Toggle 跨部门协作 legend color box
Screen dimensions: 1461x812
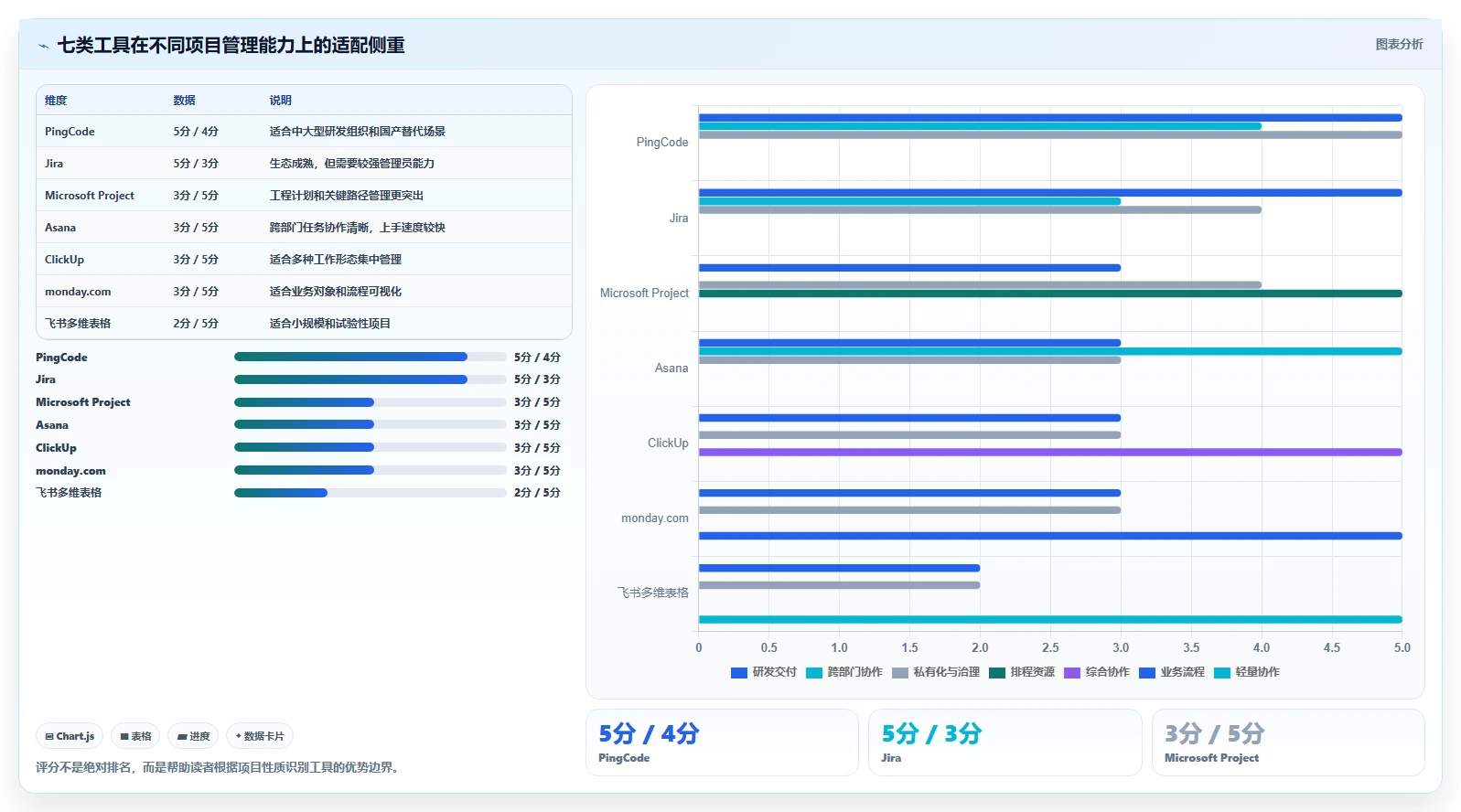(x=814, y=673)
